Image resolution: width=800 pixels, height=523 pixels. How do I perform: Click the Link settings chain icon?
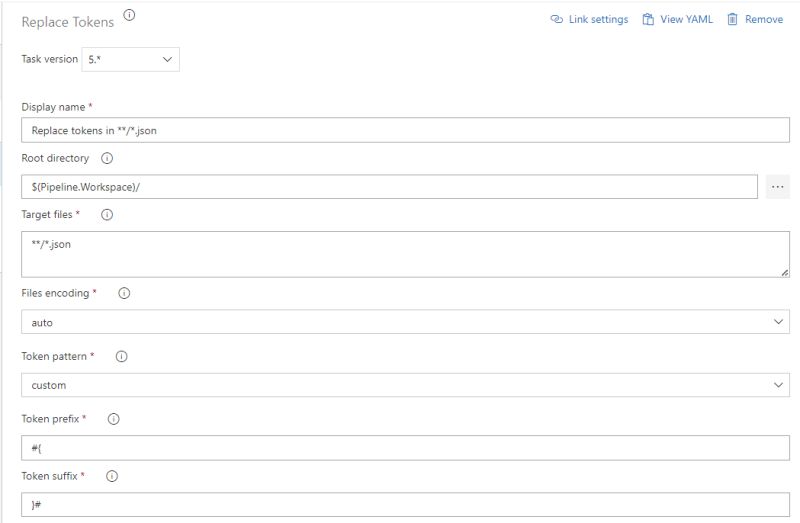click(x=556, y=19)
